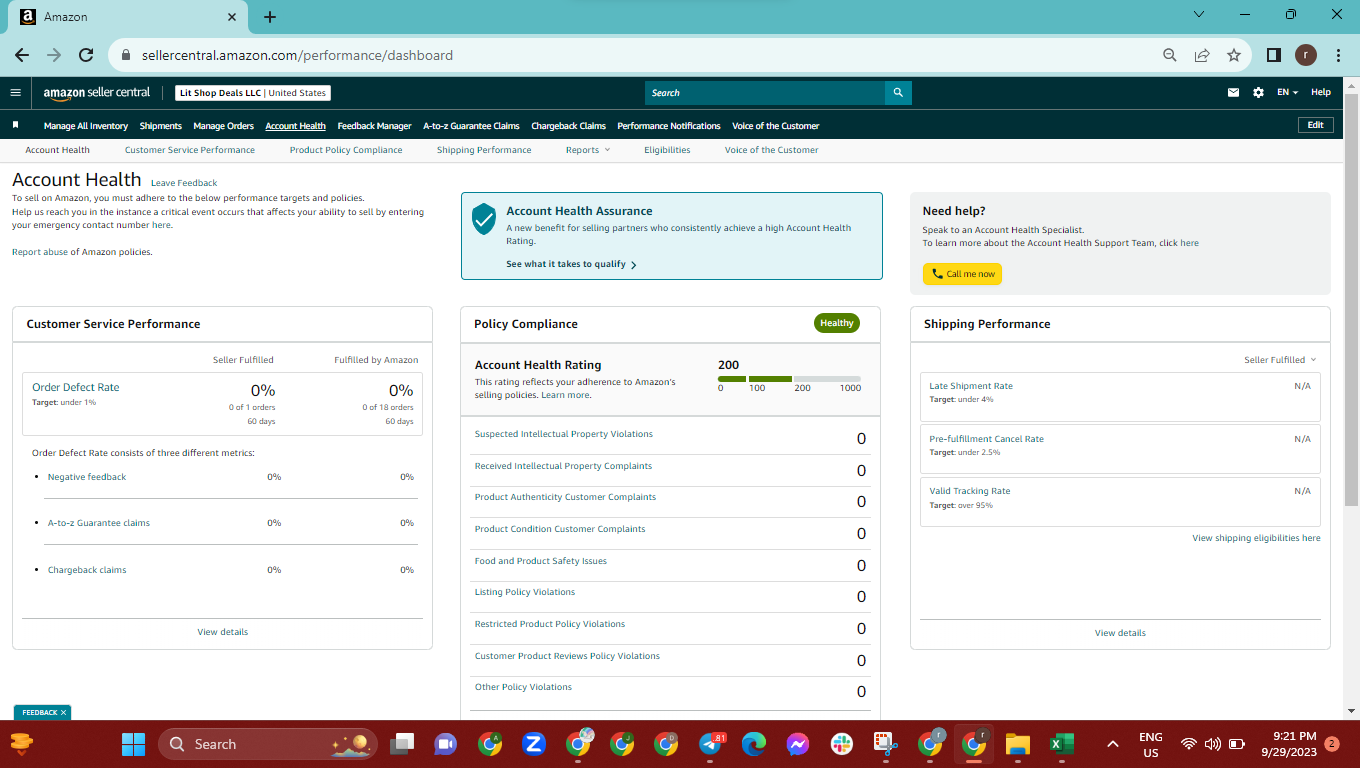Switch to the Product Policy Compliance tab
The image size is (1360, 768).
tap(346, 150)
